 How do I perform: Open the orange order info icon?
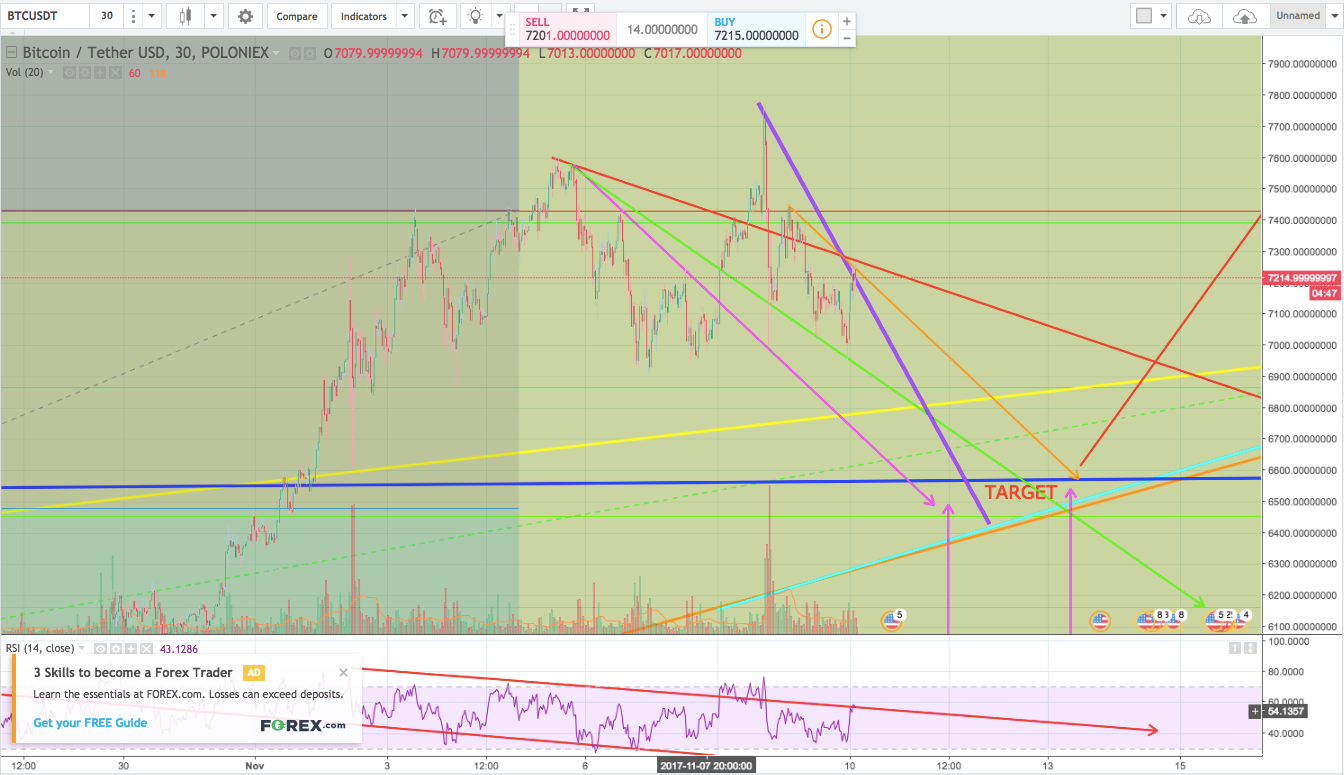click(x=821, y=29)
